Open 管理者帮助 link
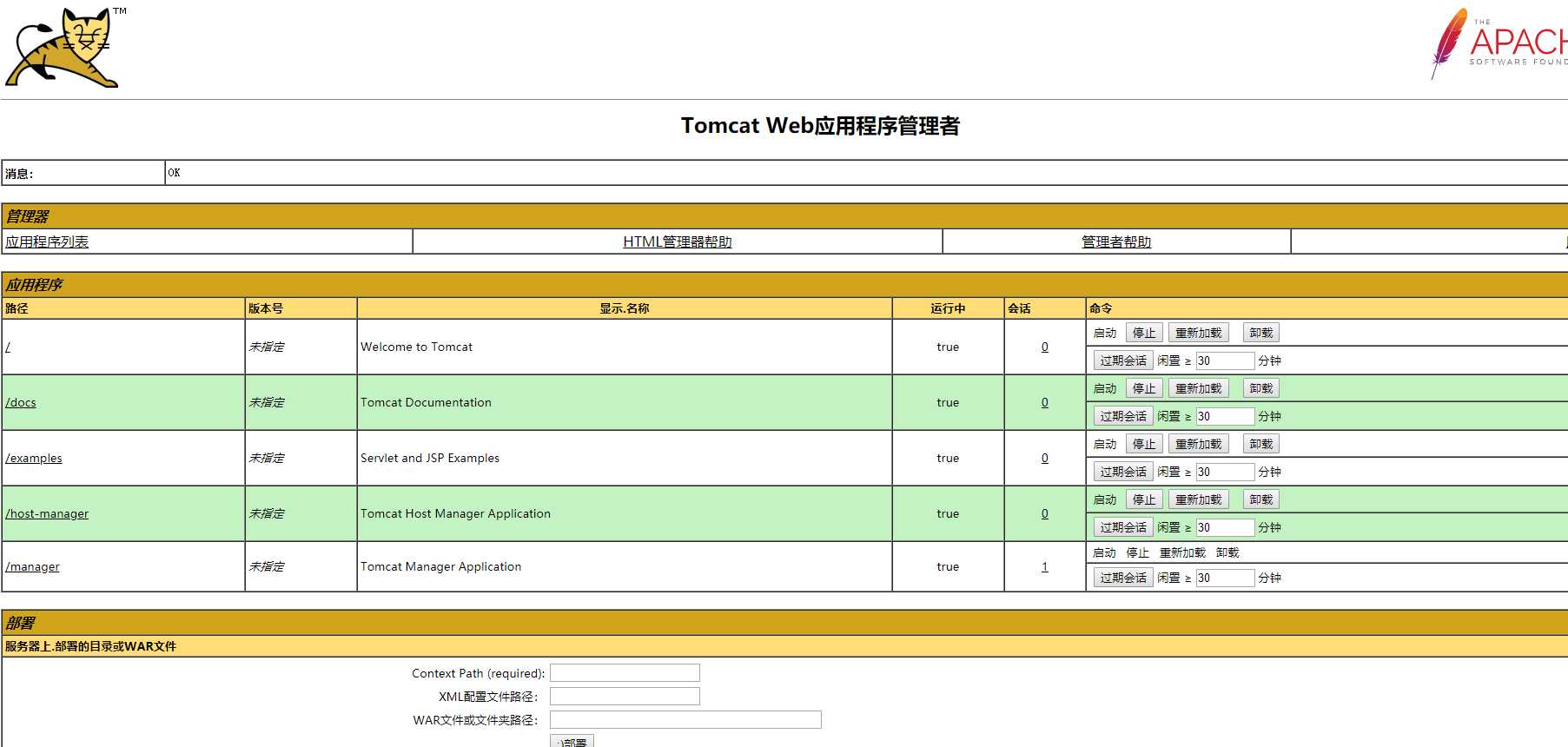The width and height of the screenshot is (1568, 747). (x=1116, y=241)
